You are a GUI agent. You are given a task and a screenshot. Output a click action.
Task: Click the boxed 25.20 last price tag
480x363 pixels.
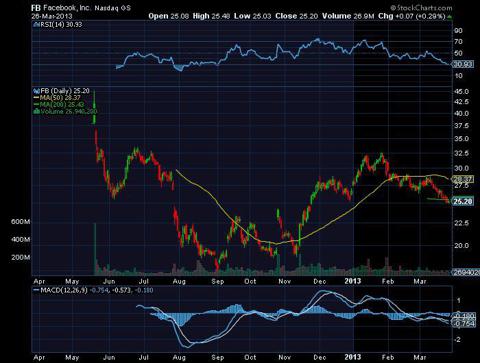[x=463, y=201]
